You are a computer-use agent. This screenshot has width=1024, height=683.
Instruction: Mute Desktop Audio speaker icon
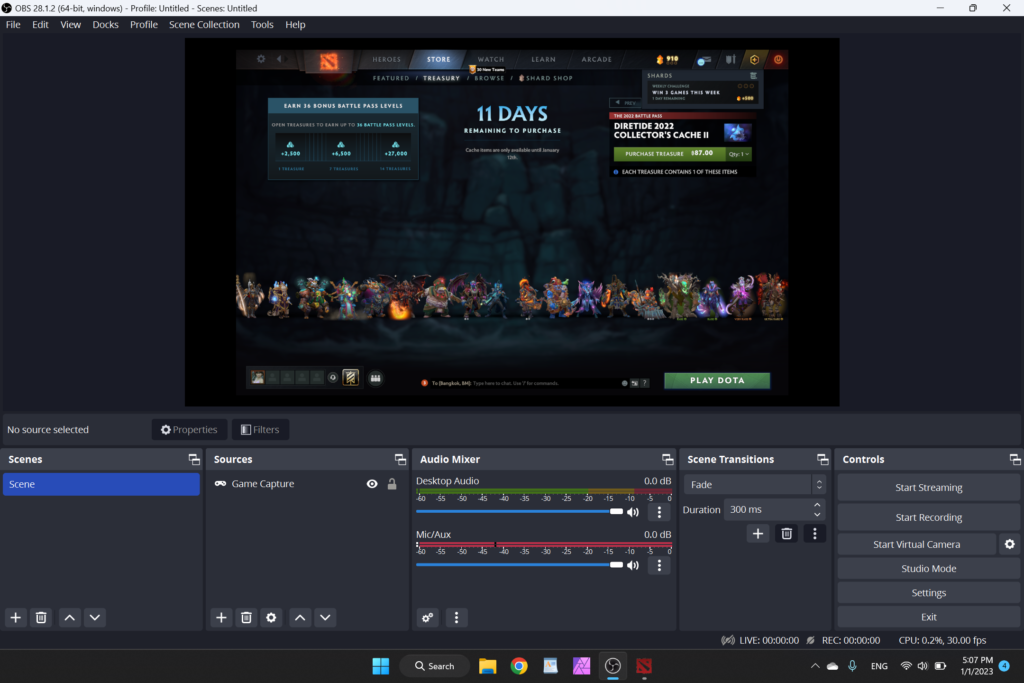pyautogui.click(x=633, y=512)
